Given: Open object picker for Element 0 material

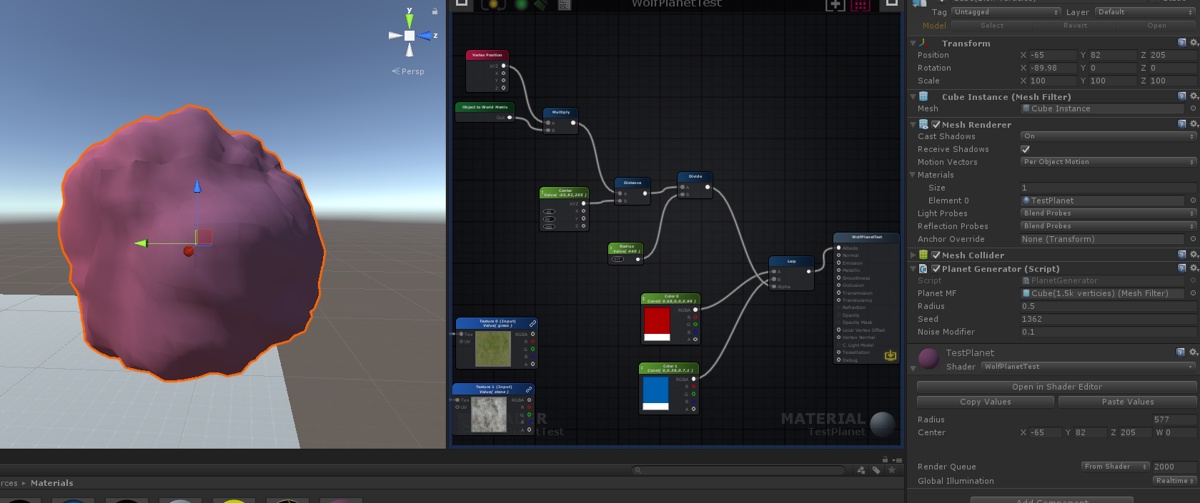Looking at the screenshot, I should pyautogui.click(x=1193, y=200).
